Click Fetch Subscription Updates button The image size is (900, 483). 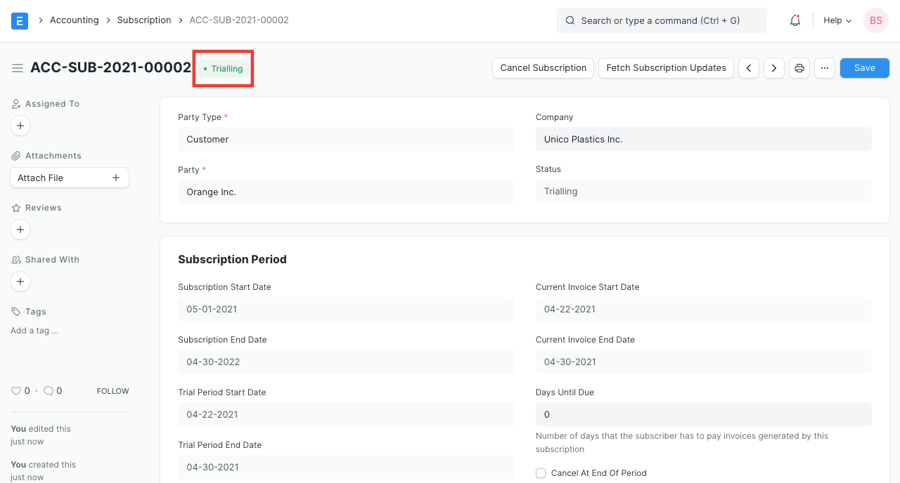coord(666,68)
